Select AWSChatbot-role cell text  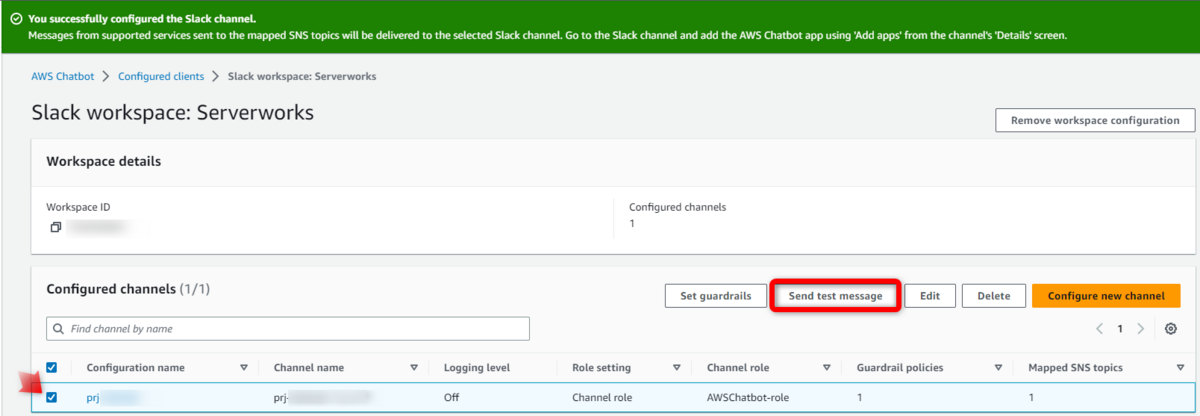coord(747,397)
